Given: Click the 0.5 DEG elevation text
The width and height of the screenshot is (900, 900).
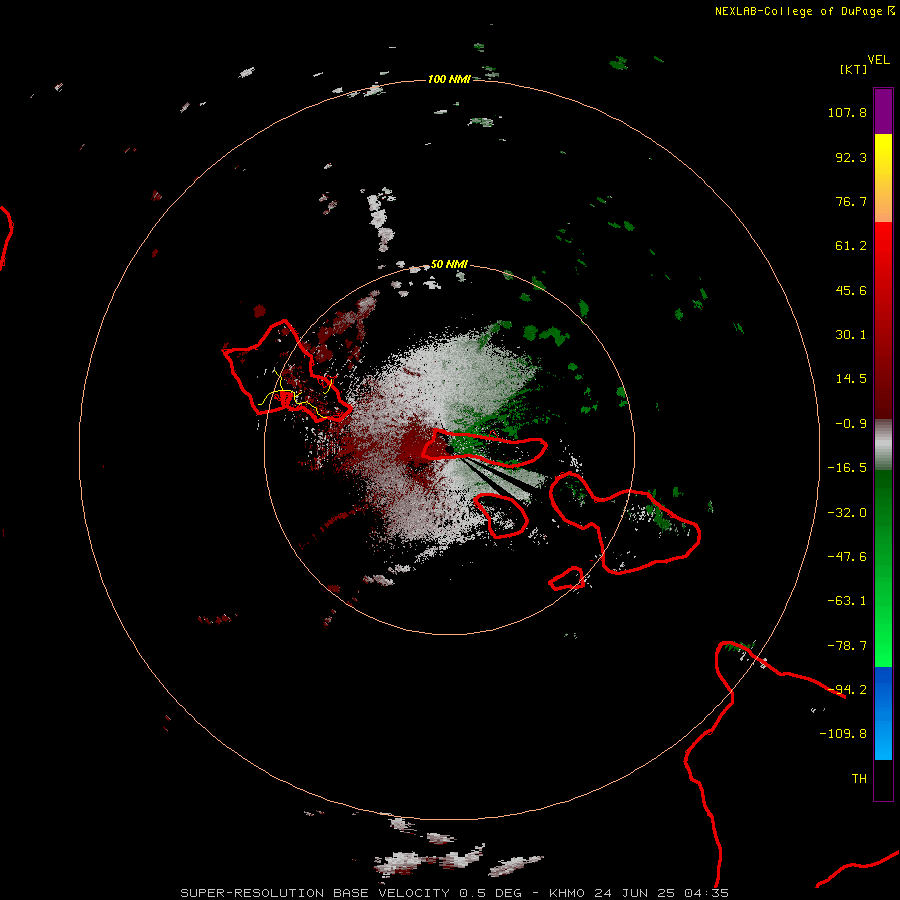Looking at the screenshot, I should pos(495,893).
